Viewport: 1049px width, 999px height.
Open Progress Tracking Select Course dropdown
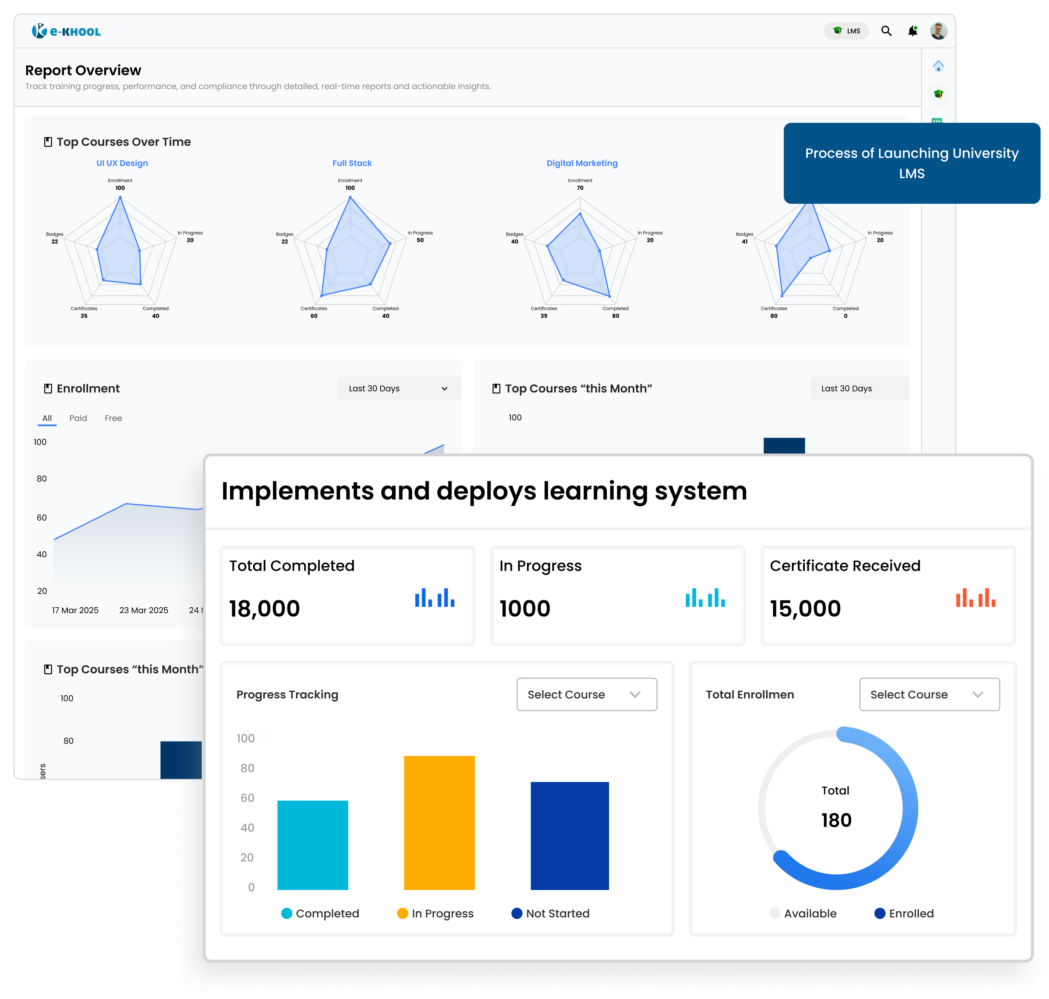click(x=586, y=694)
